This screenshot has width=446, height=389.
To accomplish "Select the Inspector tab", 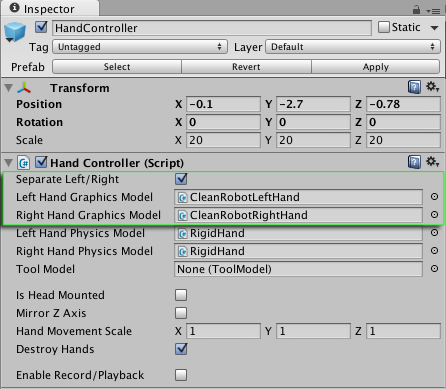I will pos(50,8).
